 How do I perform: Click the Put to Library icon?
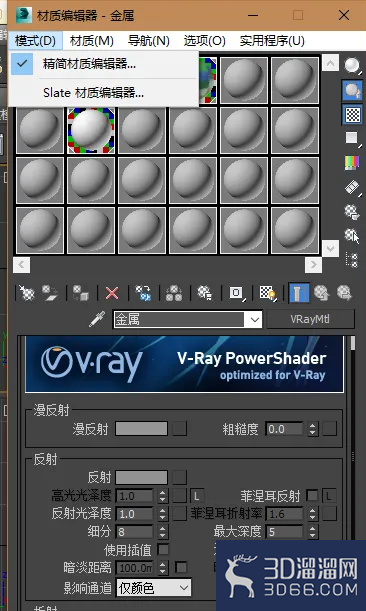205,293
